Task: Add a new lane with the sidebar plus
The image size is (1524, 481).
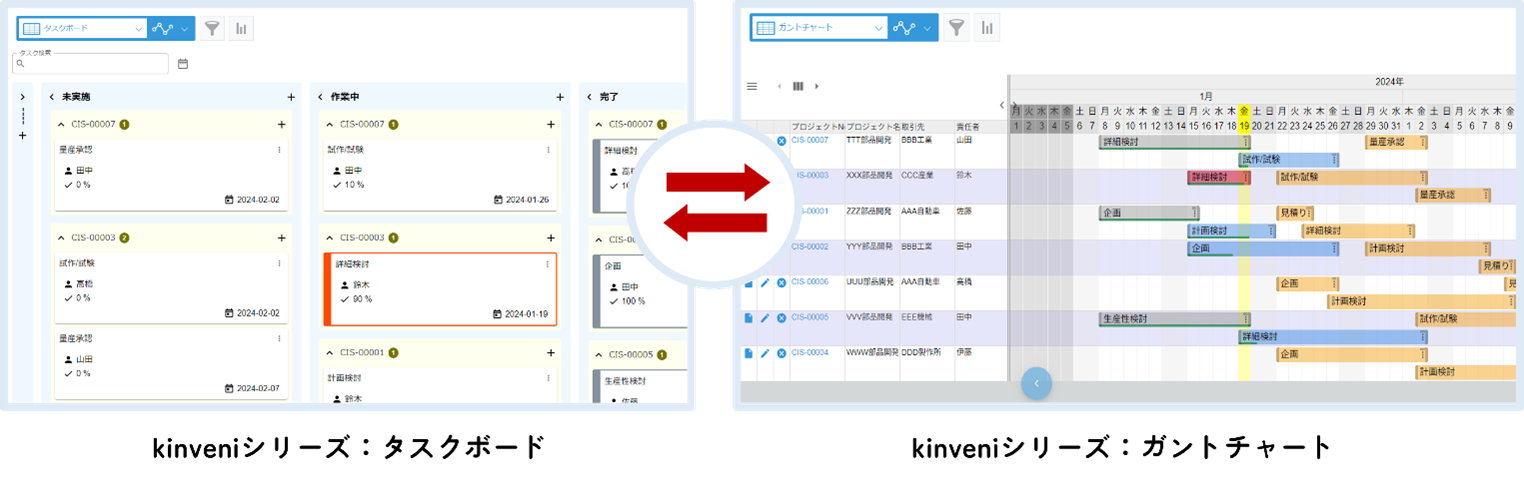Action: point(22,135)
